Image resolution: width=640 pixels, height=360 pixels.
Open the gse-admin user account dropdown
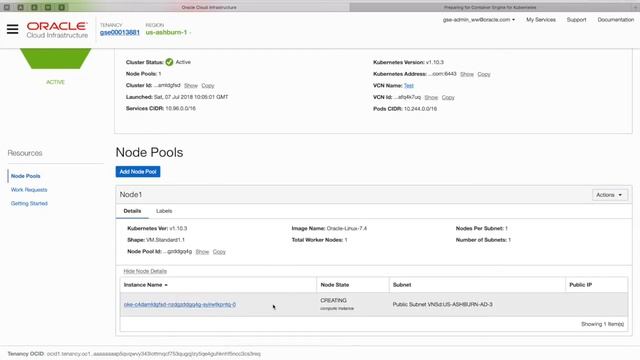[479, 20]
